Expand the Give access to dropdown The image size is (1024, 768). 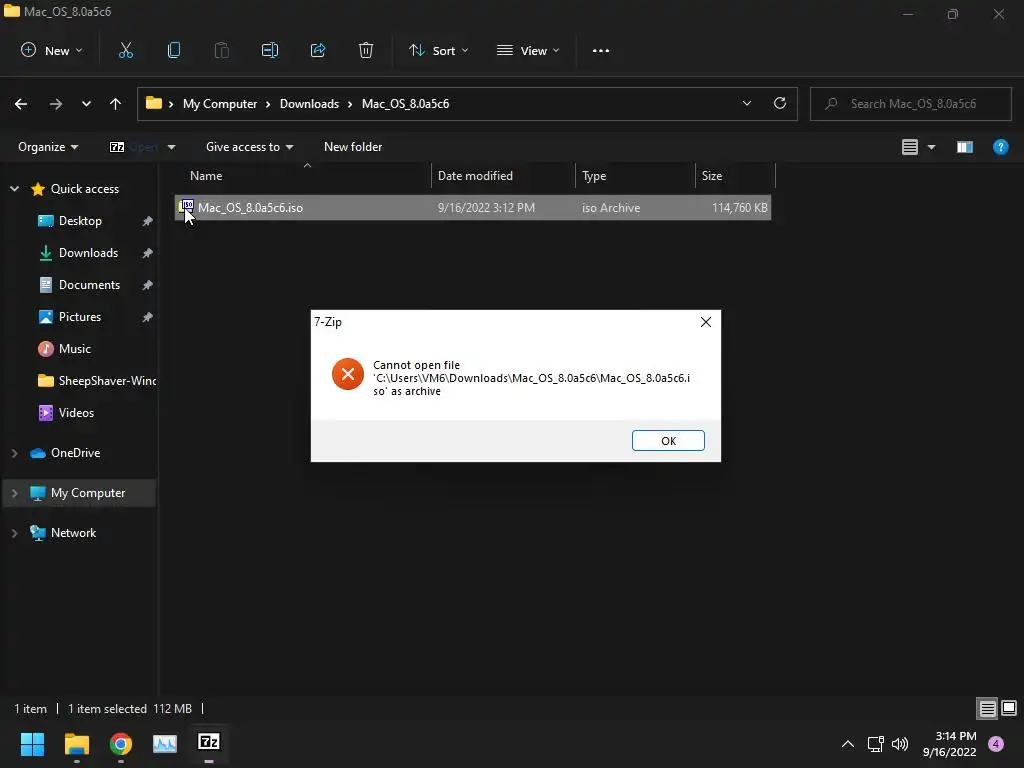point(249,147)
